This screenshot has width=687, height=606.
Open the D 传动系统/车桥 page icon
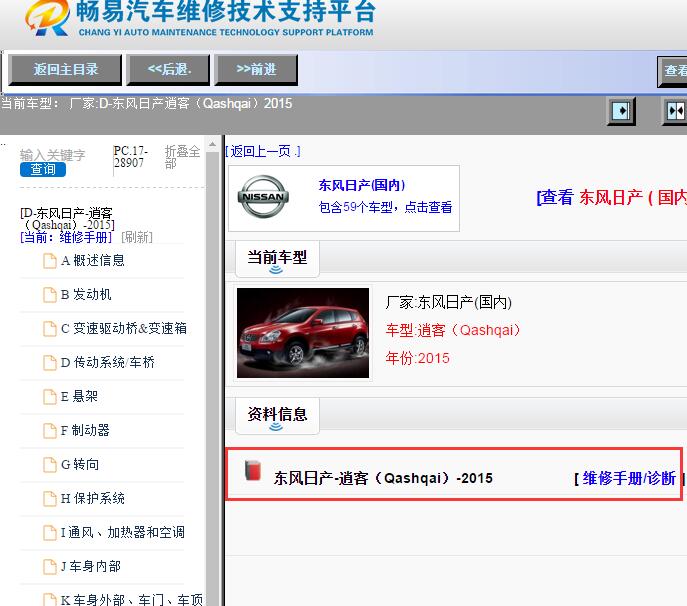pos(50,362)
